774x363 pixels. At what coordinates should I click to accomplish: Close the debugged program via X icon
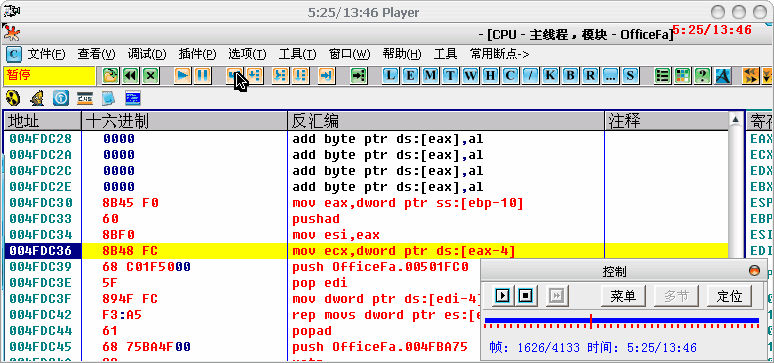(151, 76)
